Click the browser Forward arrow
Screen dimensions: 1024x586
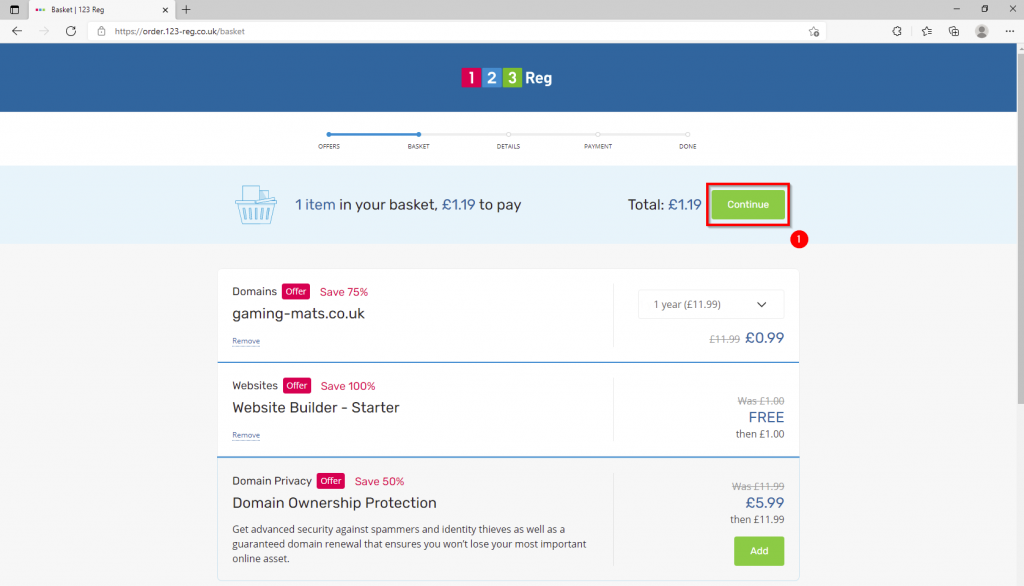click(x=44, y=31)
